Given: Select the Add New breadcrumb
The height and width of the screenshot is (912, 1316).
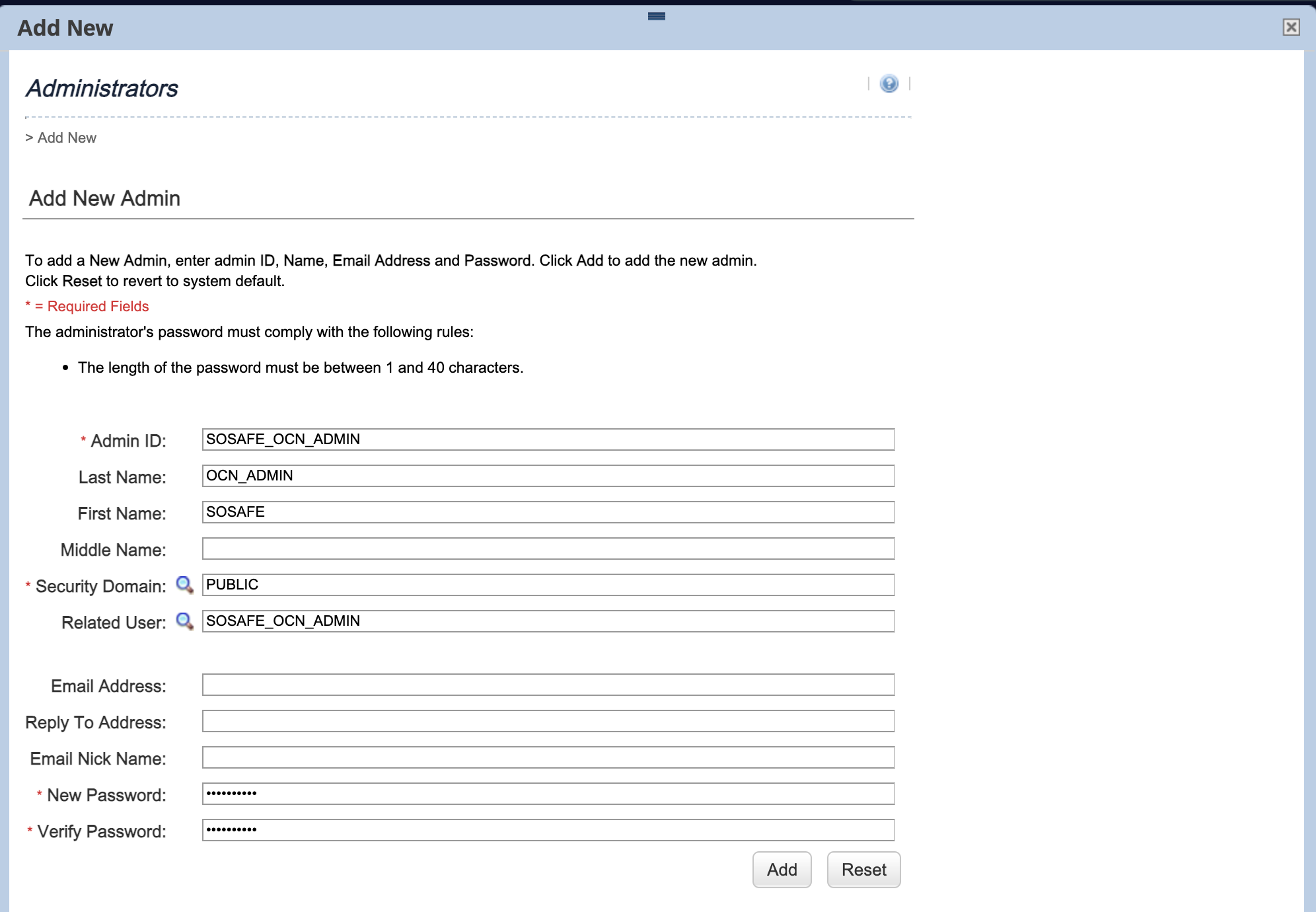Looking at the screenshot, I should (x=67, y=137).
